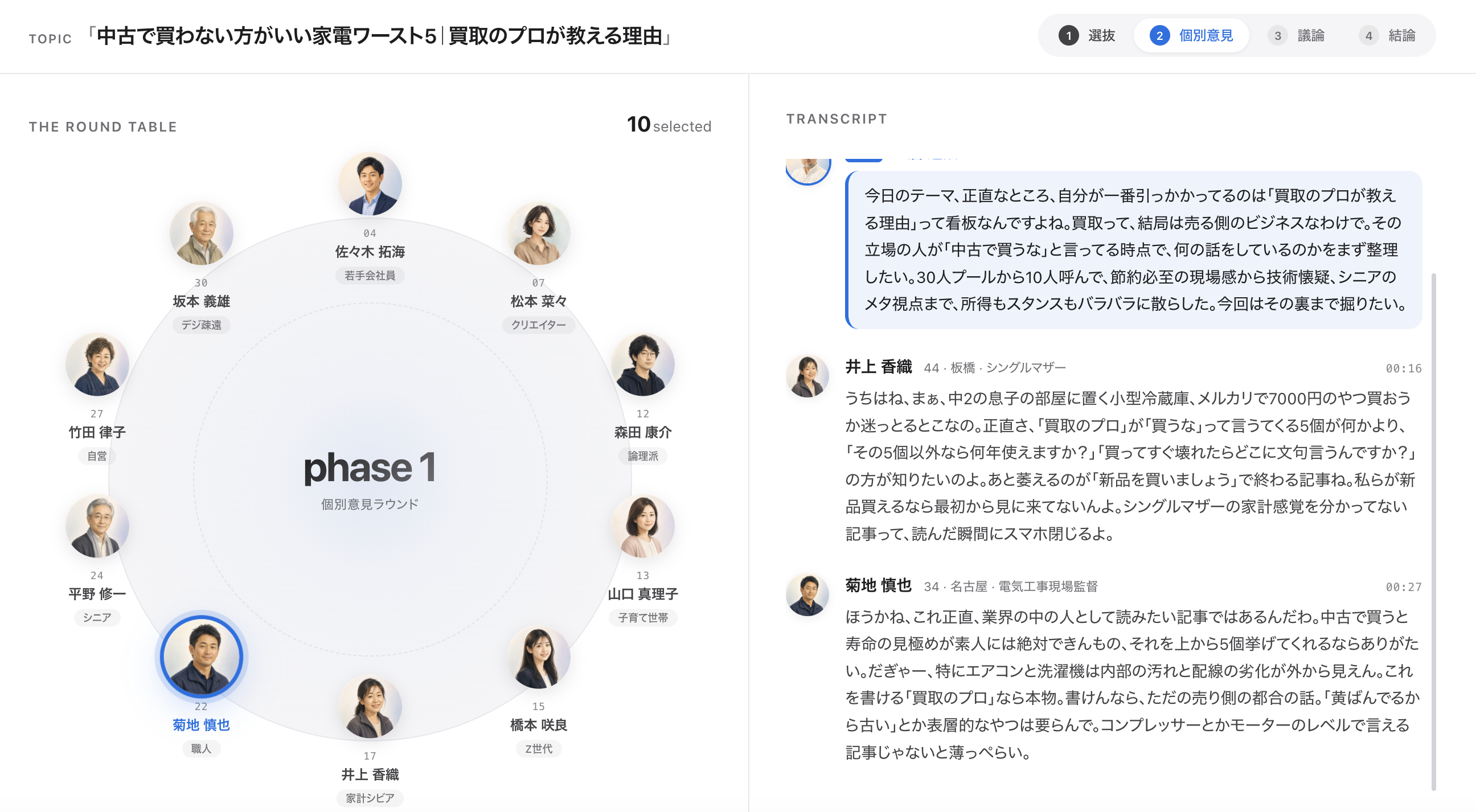
Task: Click 44 · 板橋 · シングルマザー profile text
Action: tap(994, 368)
